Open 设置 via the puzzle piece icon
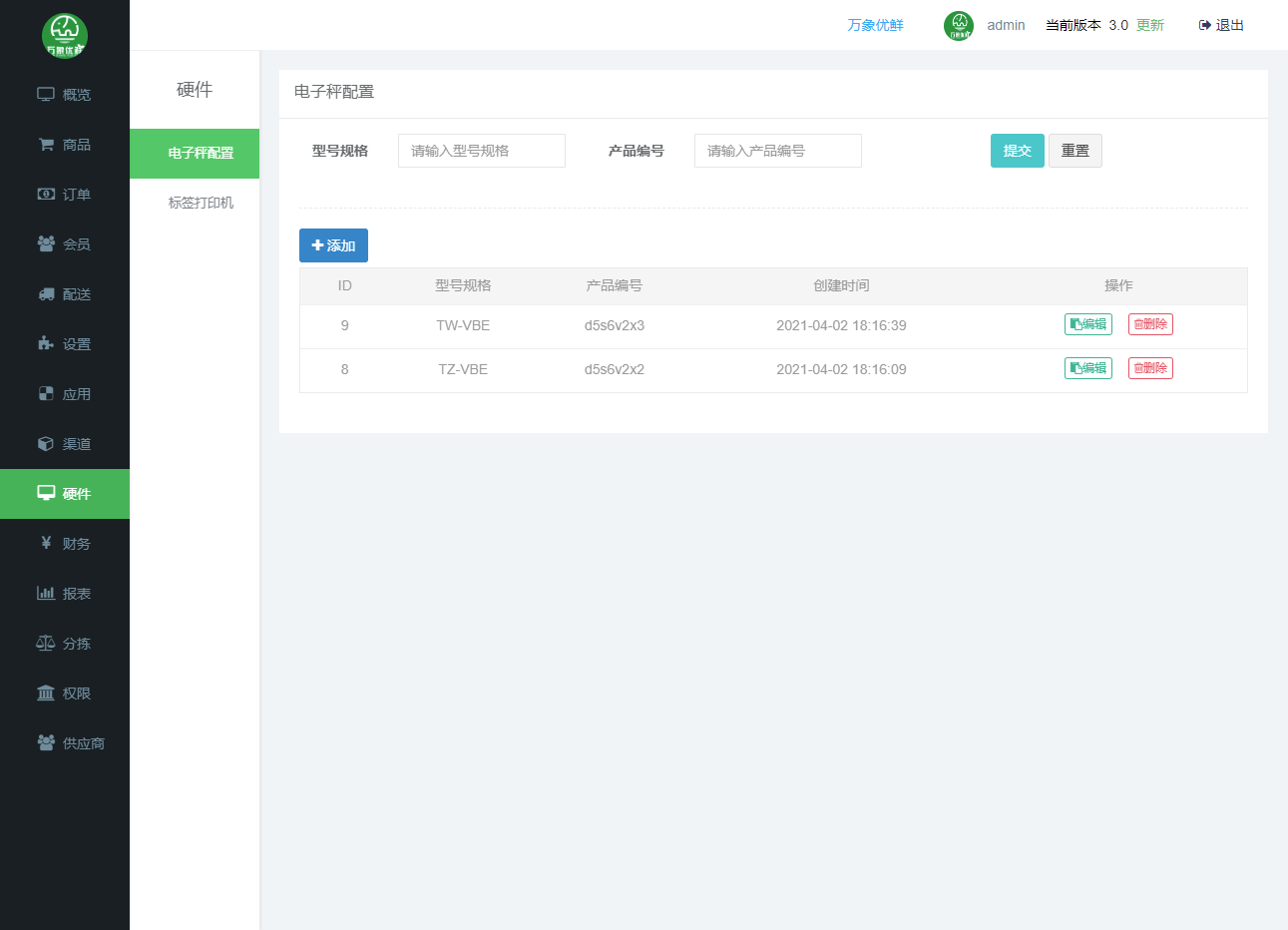 (46, 344)
